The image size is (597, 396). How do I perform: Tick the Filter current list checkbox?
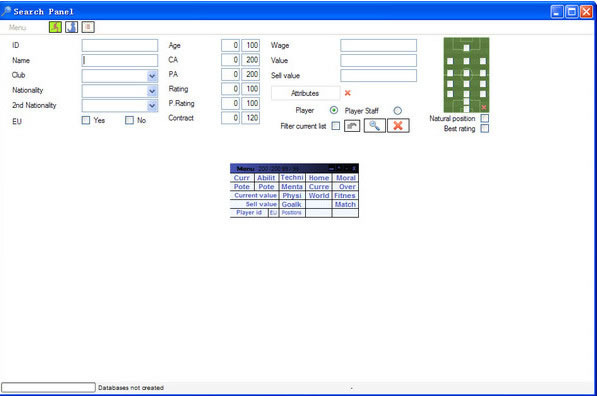[335, 126]
